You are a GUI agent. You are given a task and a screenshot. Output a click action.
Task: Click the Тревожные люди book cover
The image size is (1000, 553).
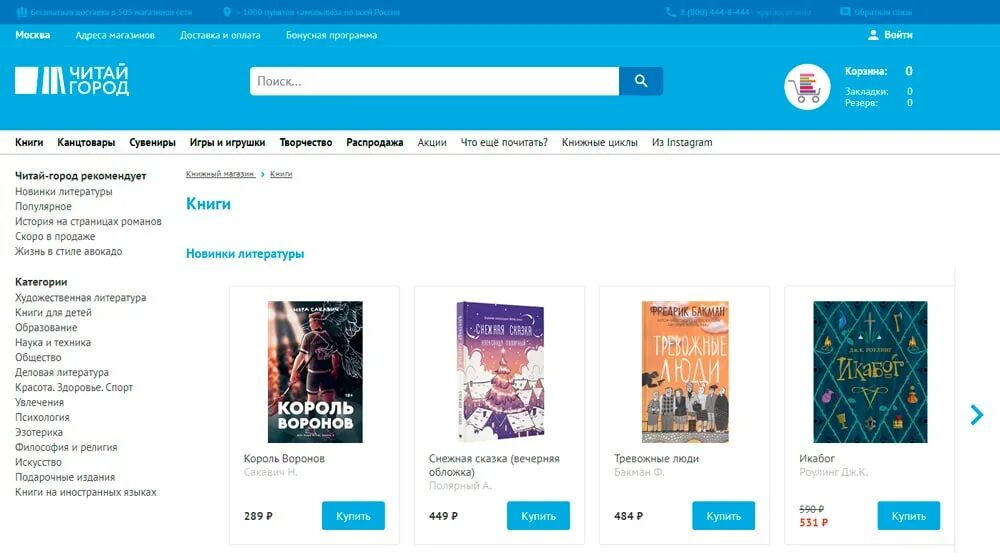click(x=685, y=372)
